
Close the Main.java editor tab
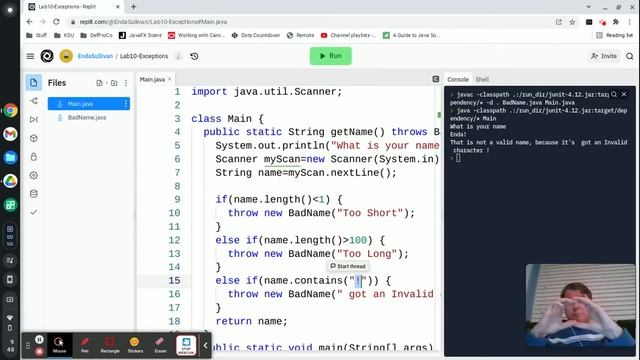pos(169,79)
